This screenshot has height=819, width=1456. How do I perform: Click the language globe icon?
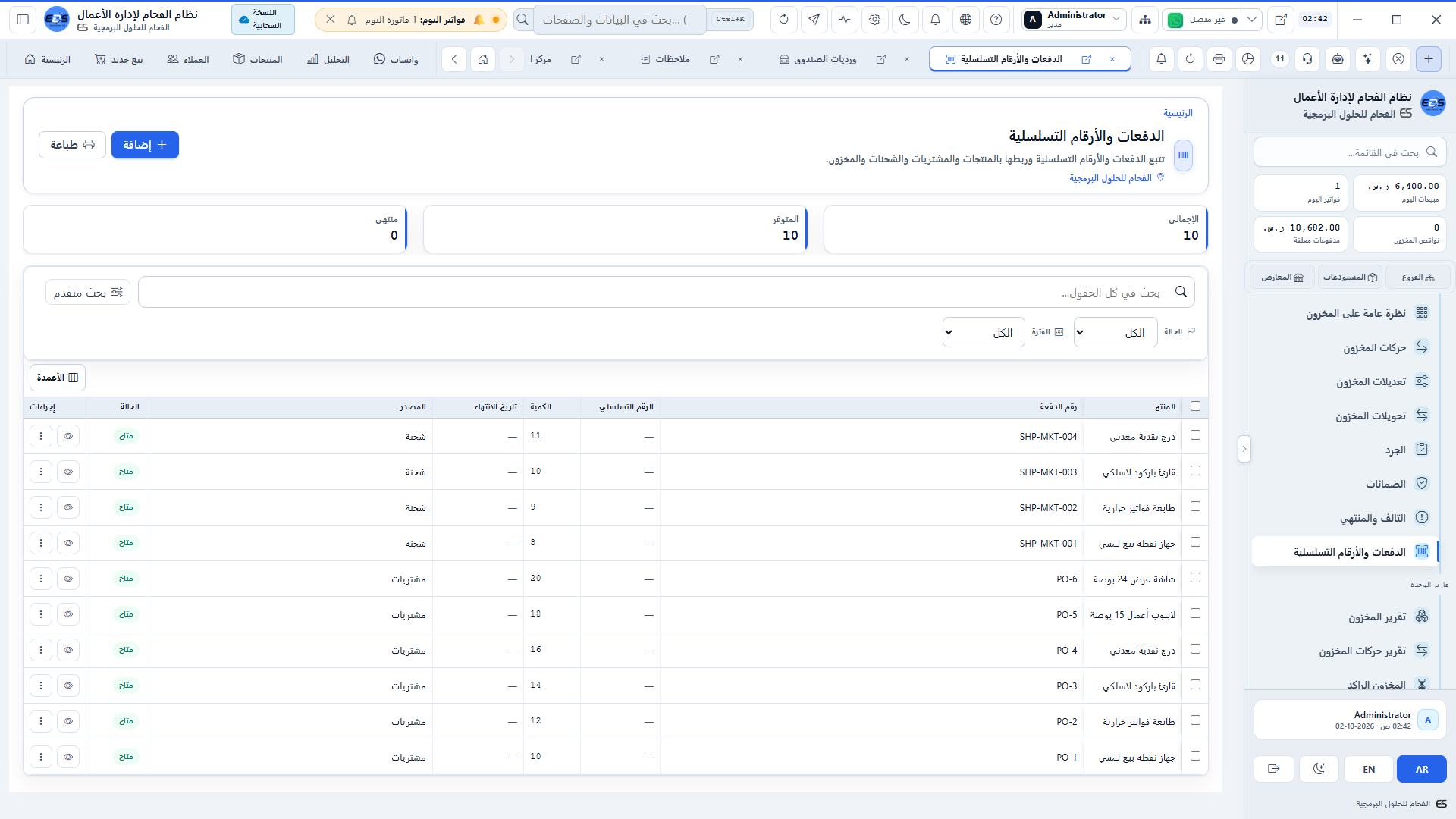coord(965,20)
